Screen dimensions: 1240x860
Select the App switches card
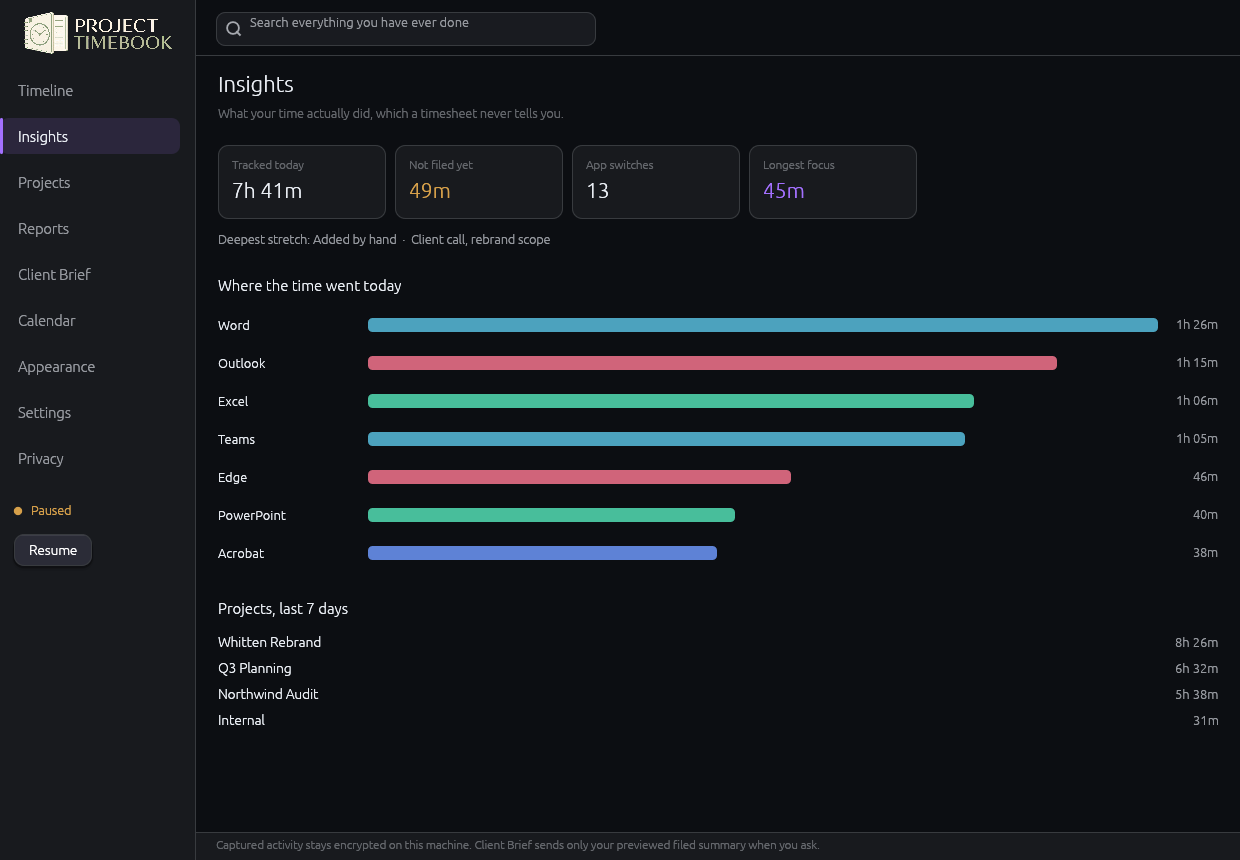pos(656,182)
